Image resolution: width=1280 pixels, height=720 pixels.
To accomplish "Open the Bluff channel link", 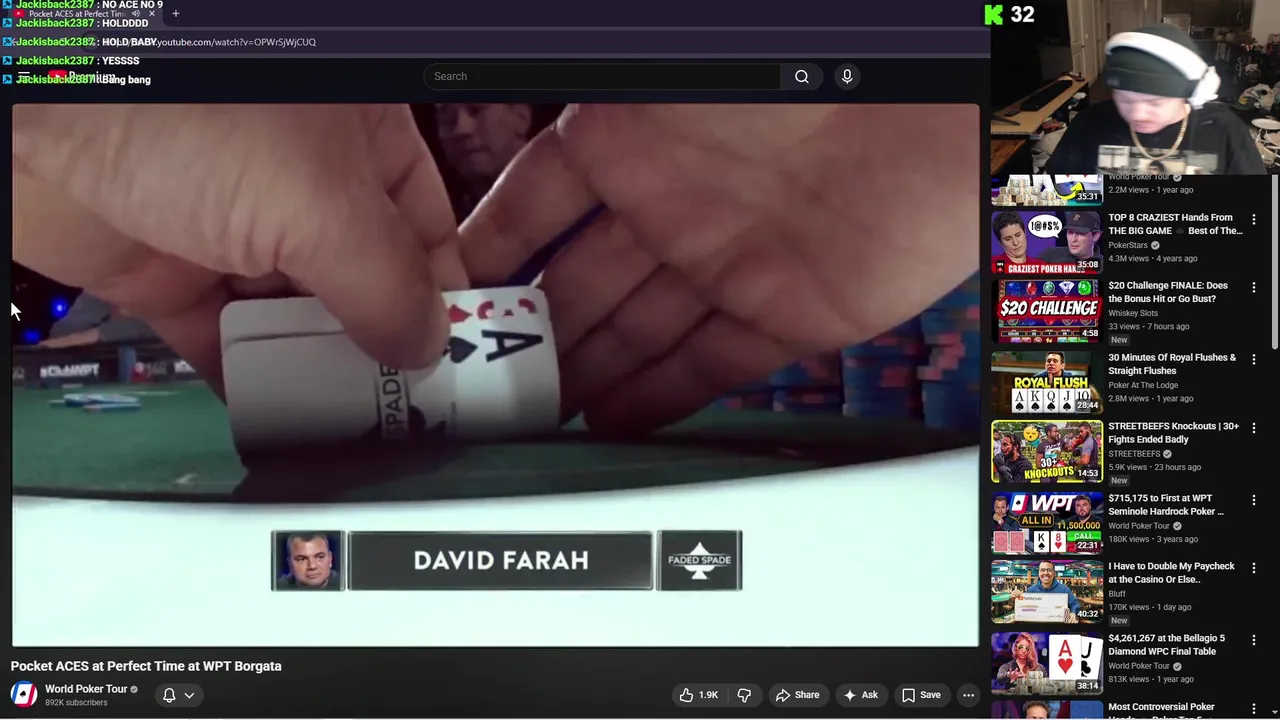I will pos(1116,593).
